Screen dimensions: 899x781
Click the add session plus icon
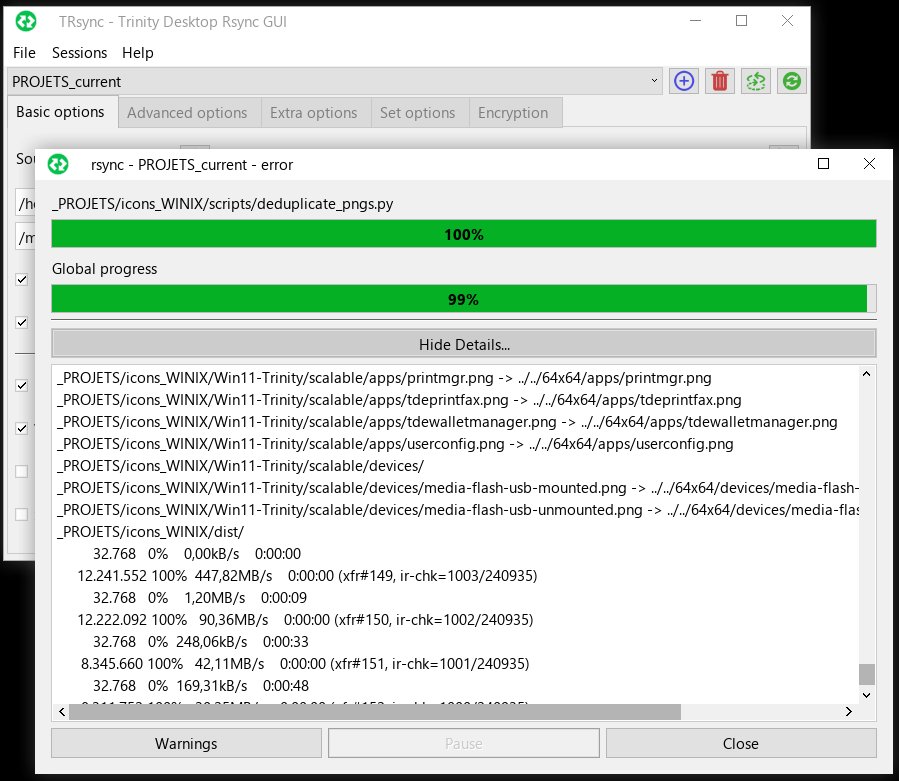click(x=684, y=81)
